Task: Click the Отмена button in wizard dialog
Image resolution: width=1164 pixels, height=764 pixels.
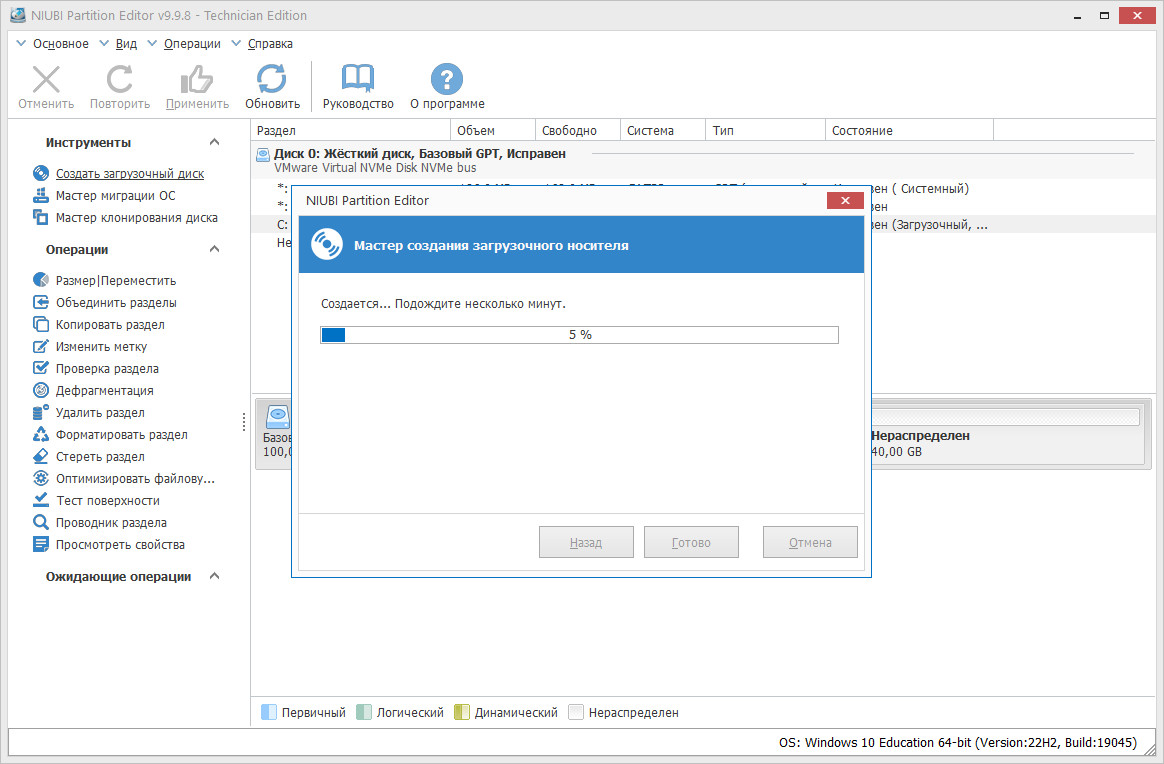Action: [810, 542]
